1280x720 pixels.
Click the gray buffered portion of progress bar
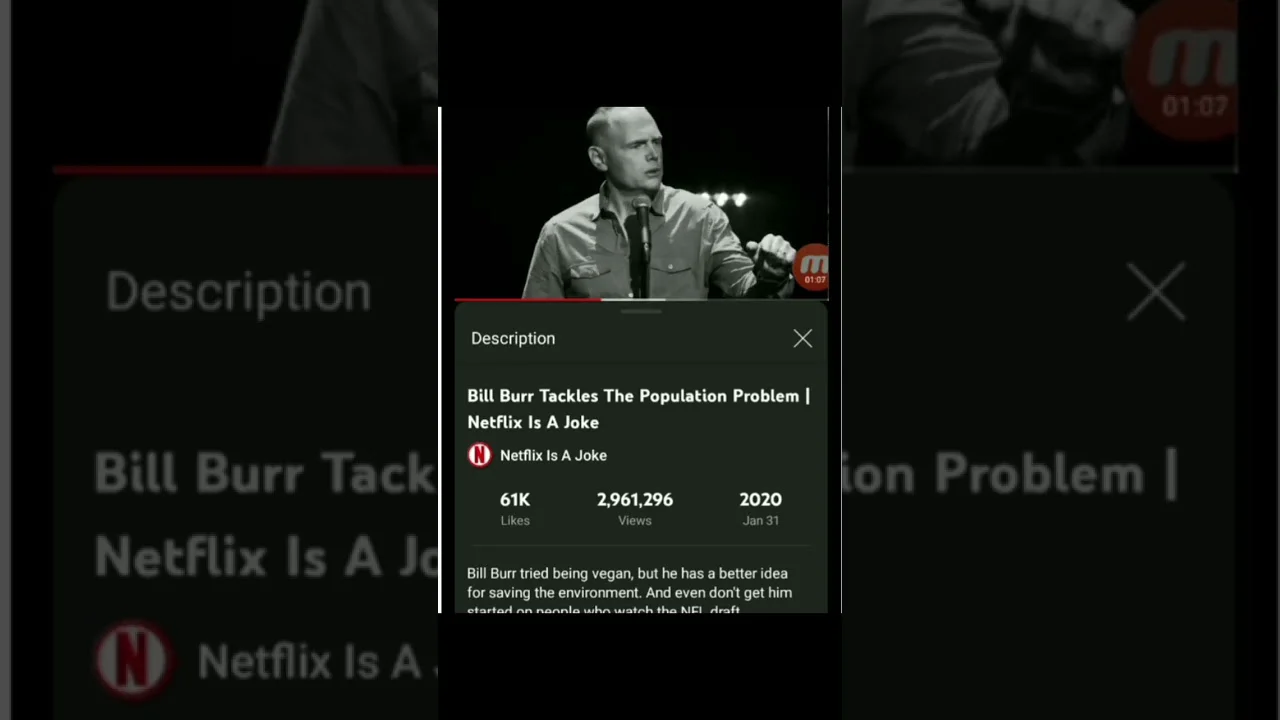[633, 299]
